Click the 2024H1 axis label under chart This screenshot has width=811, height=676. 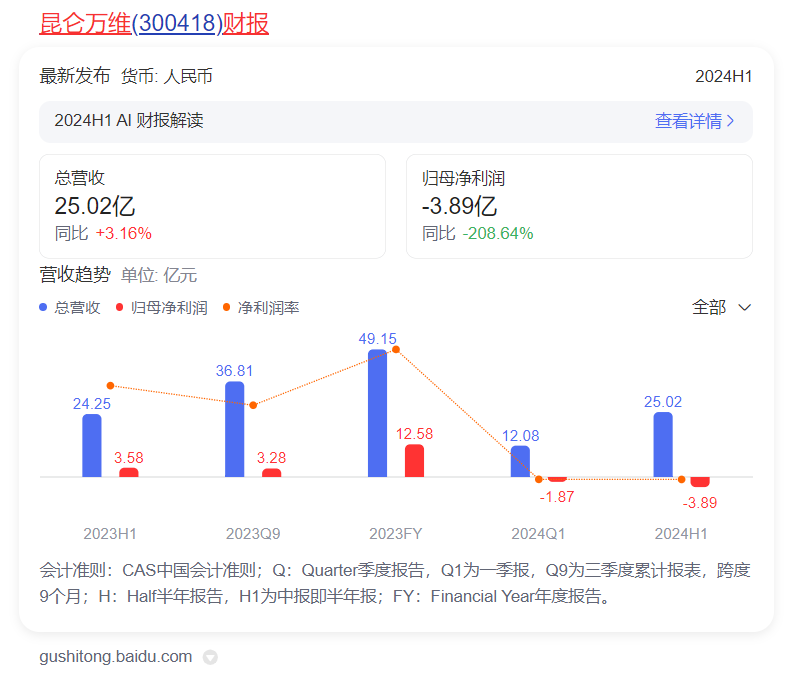click(681, 534)
